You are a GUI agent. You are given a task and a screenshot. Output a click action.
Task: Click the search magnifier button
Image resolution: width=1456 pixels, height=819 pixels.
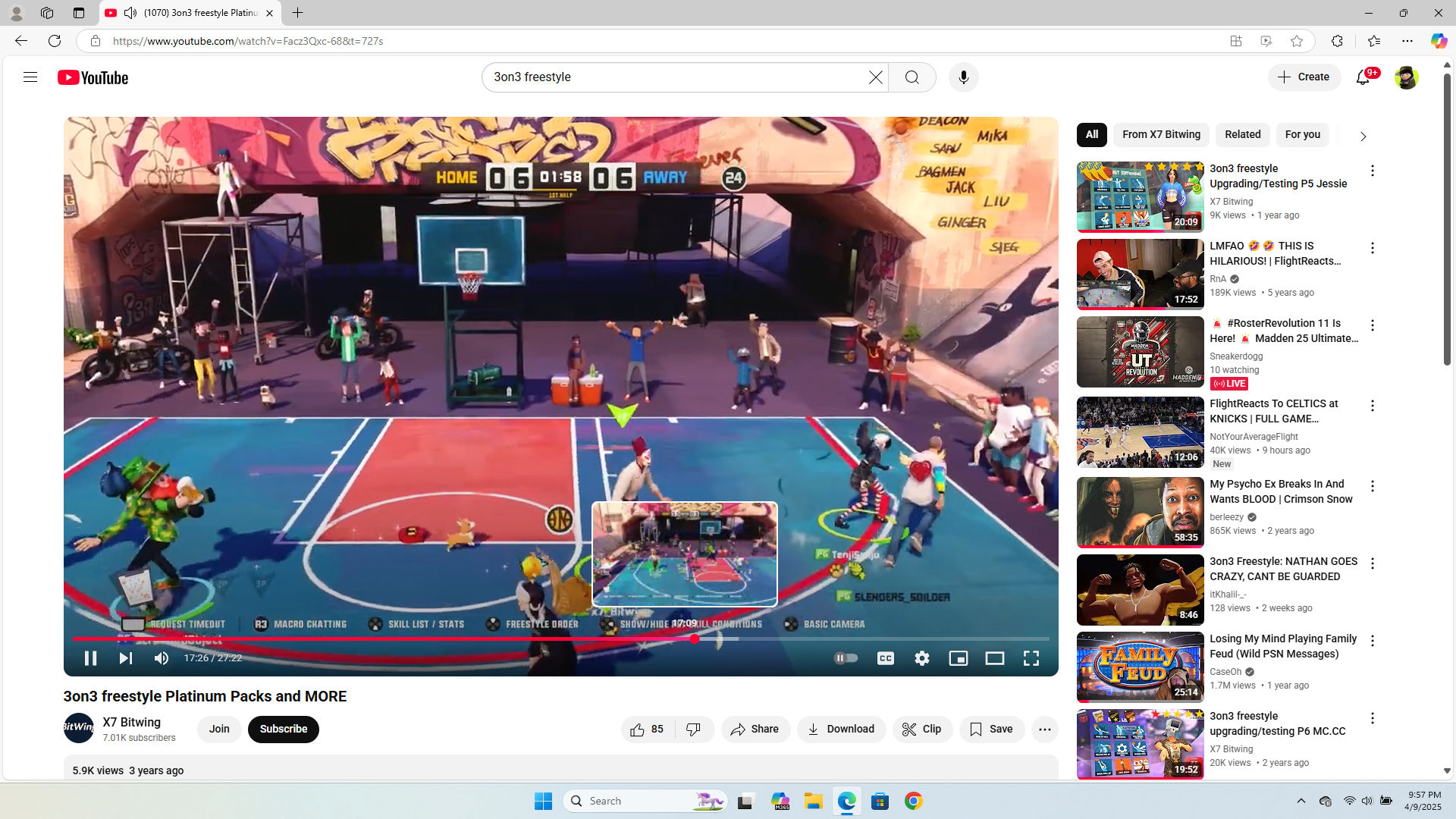(912, 77)
